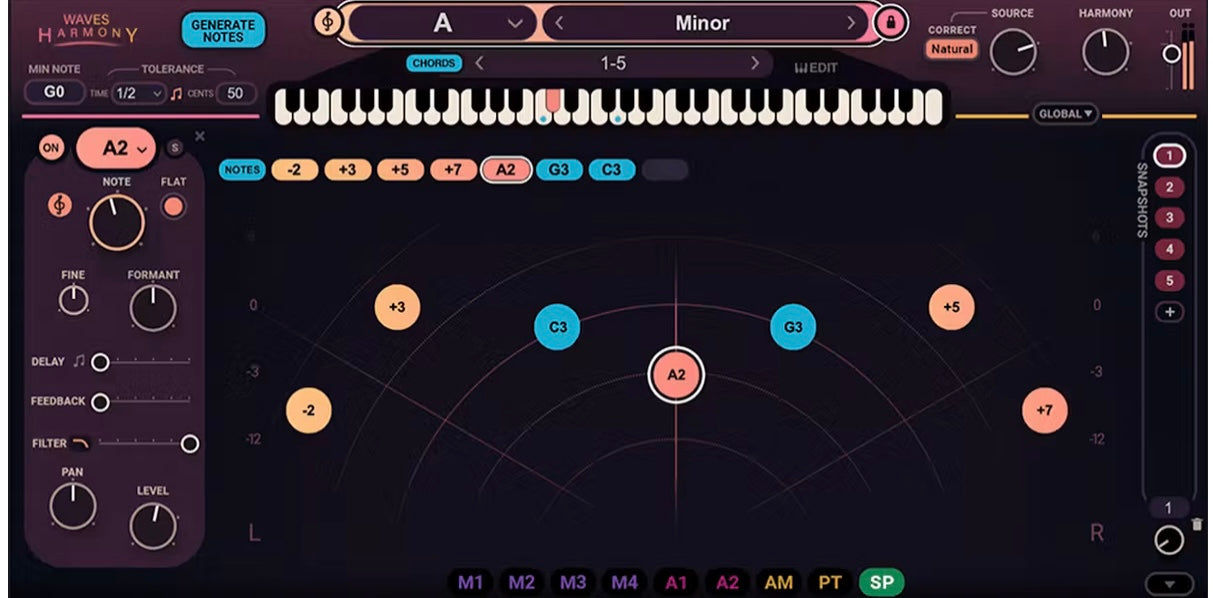Click the NOTE knob in voice panel
This screenshot has width=1213, height=598.
click(116, 222)
